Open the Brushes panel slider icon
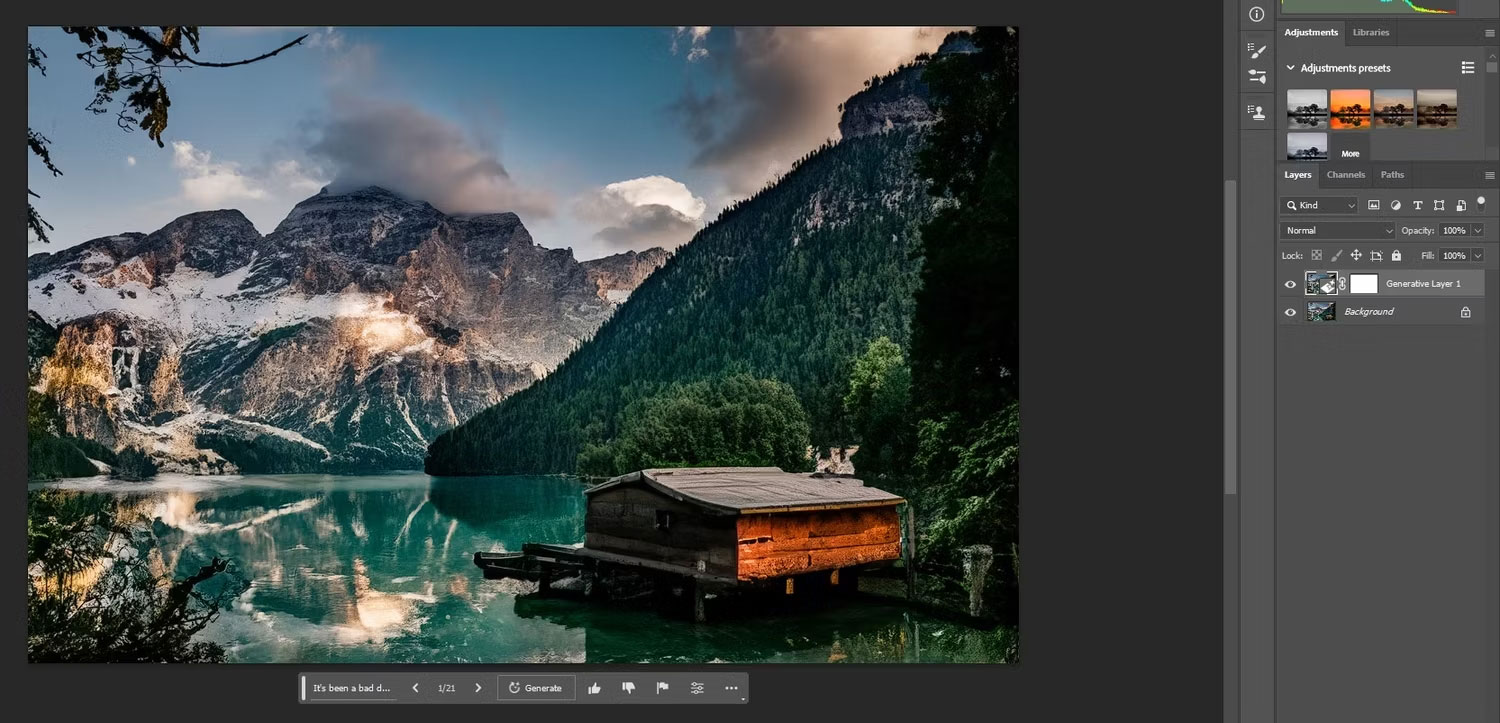The width and height of the screenshot is (1500, 723). point(1257,76)
